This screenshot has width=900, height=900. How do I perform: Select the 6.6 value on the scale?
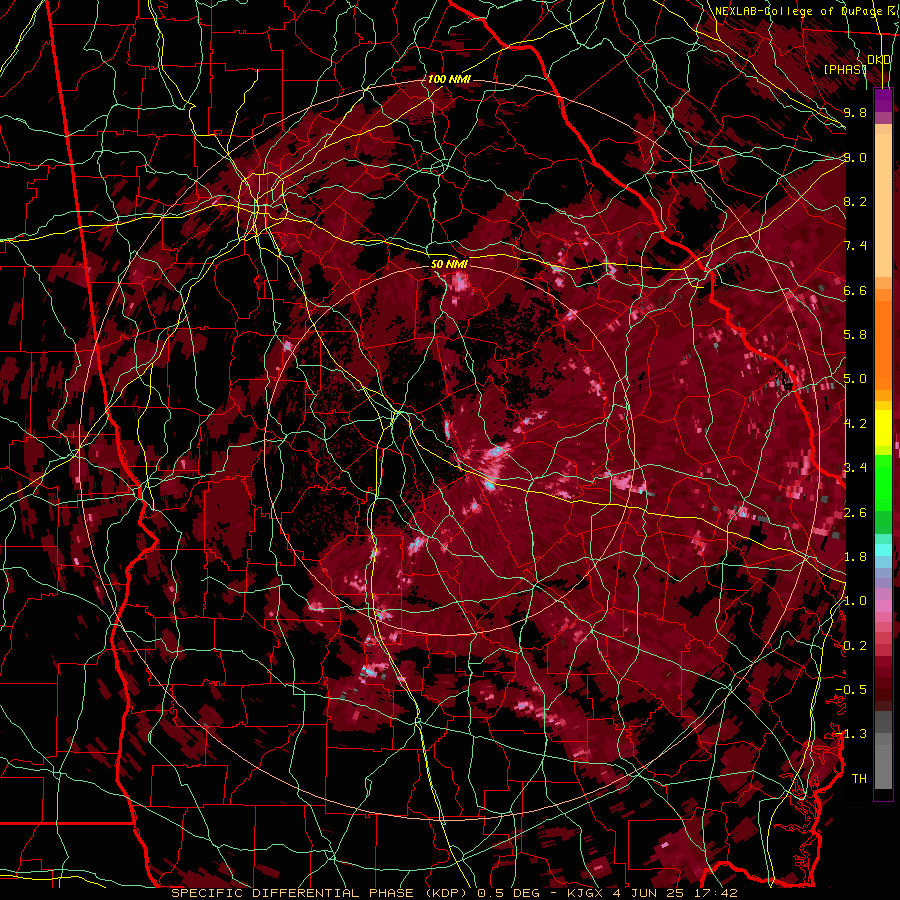855,290
